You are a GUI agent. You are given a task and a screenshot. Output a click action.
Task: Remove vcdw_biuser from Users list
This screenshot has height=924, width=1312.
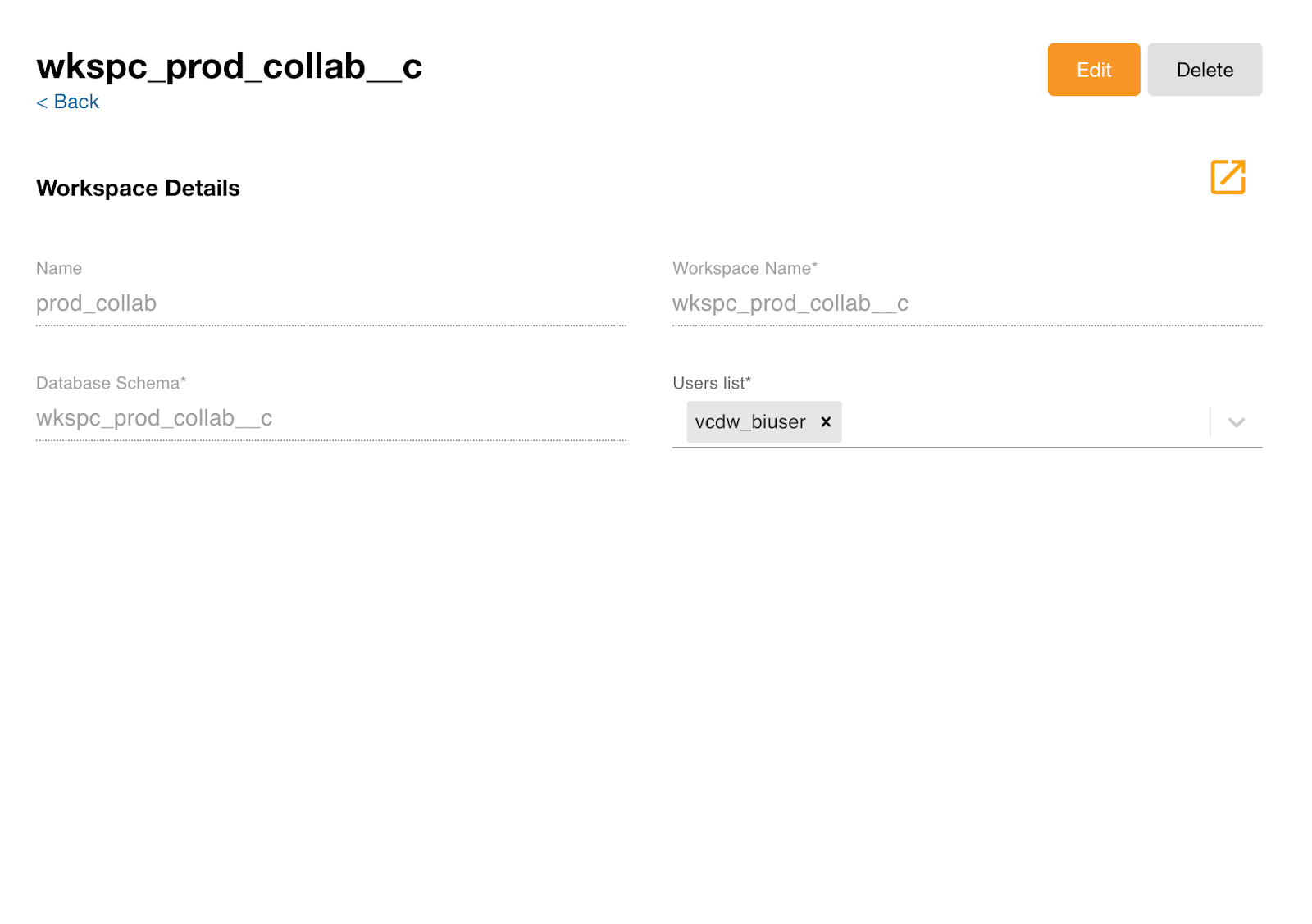coord(826,421)
